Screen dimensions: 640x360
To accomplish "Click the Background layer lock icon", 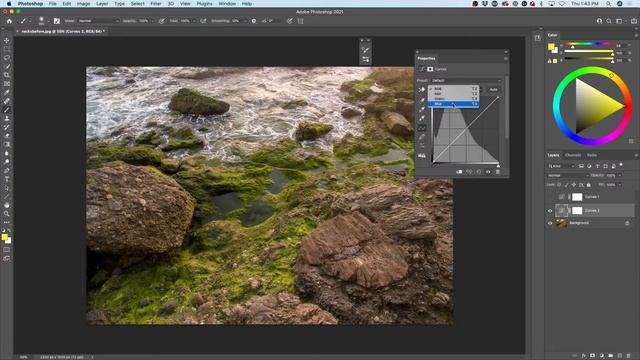I will click(x=627, y=223).
